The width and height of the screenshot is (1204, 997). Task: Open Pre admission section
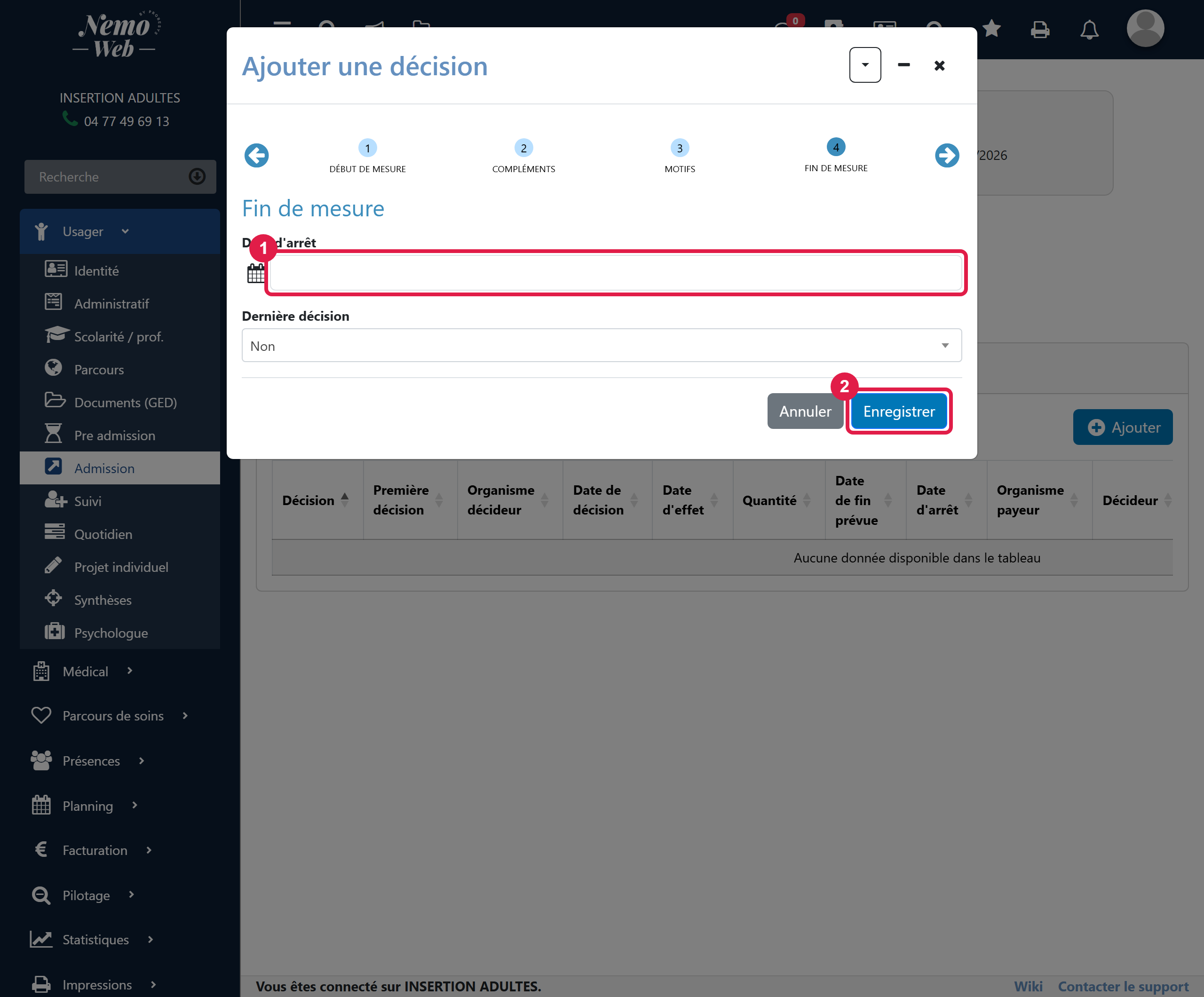(120, 435)
